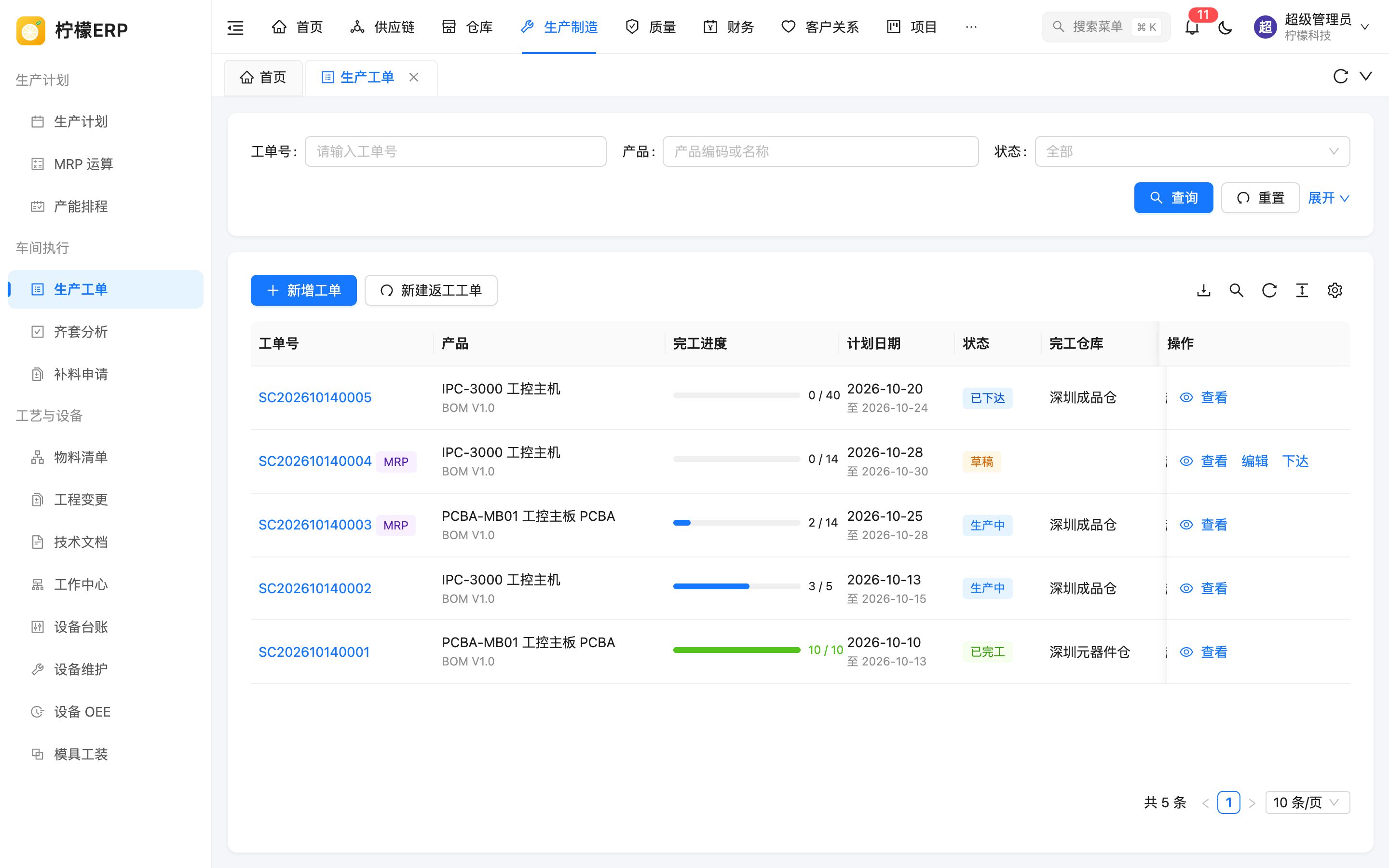This screenshot has height=868, width=1389.
Task: Open MRP 运算 in the sidebar
Action: [106, 164]
